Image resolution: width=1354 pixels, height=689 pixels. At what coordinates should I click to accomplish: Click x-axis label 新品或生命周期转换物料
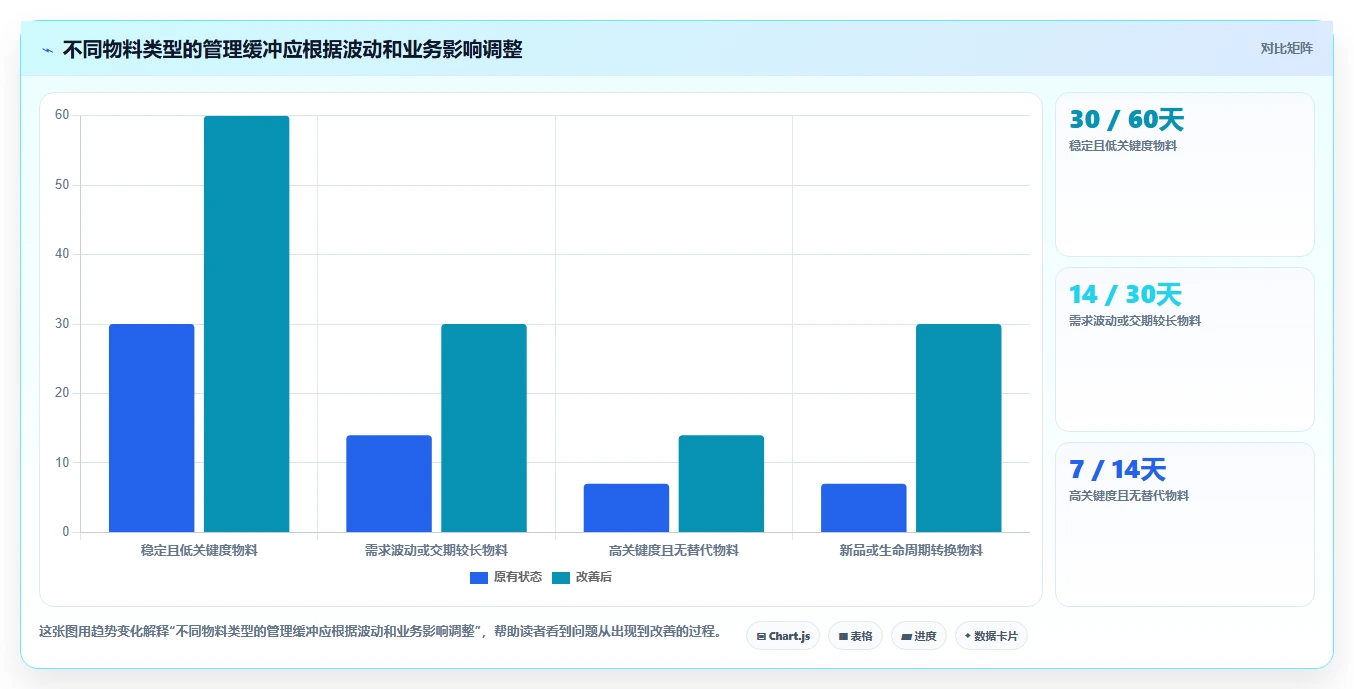pyautogui.click(x=911, y=551)
